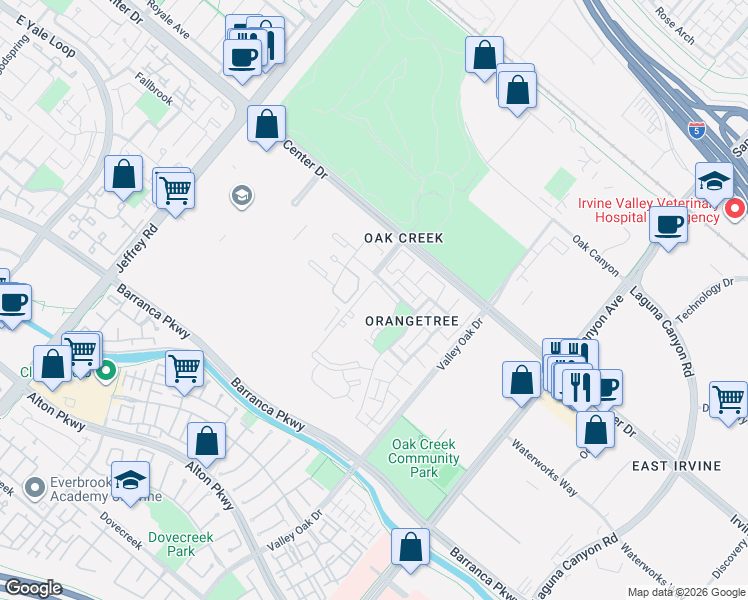Select the Rose Arch street label
Viewport: 748px width, 600px height.
coord(675,26)
